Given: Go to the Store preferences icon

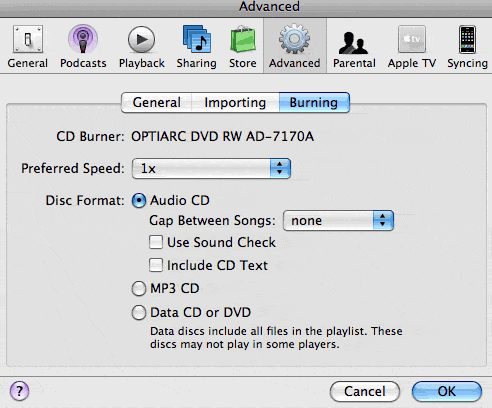Looking at the screenshot, I should tap(243, 39).
